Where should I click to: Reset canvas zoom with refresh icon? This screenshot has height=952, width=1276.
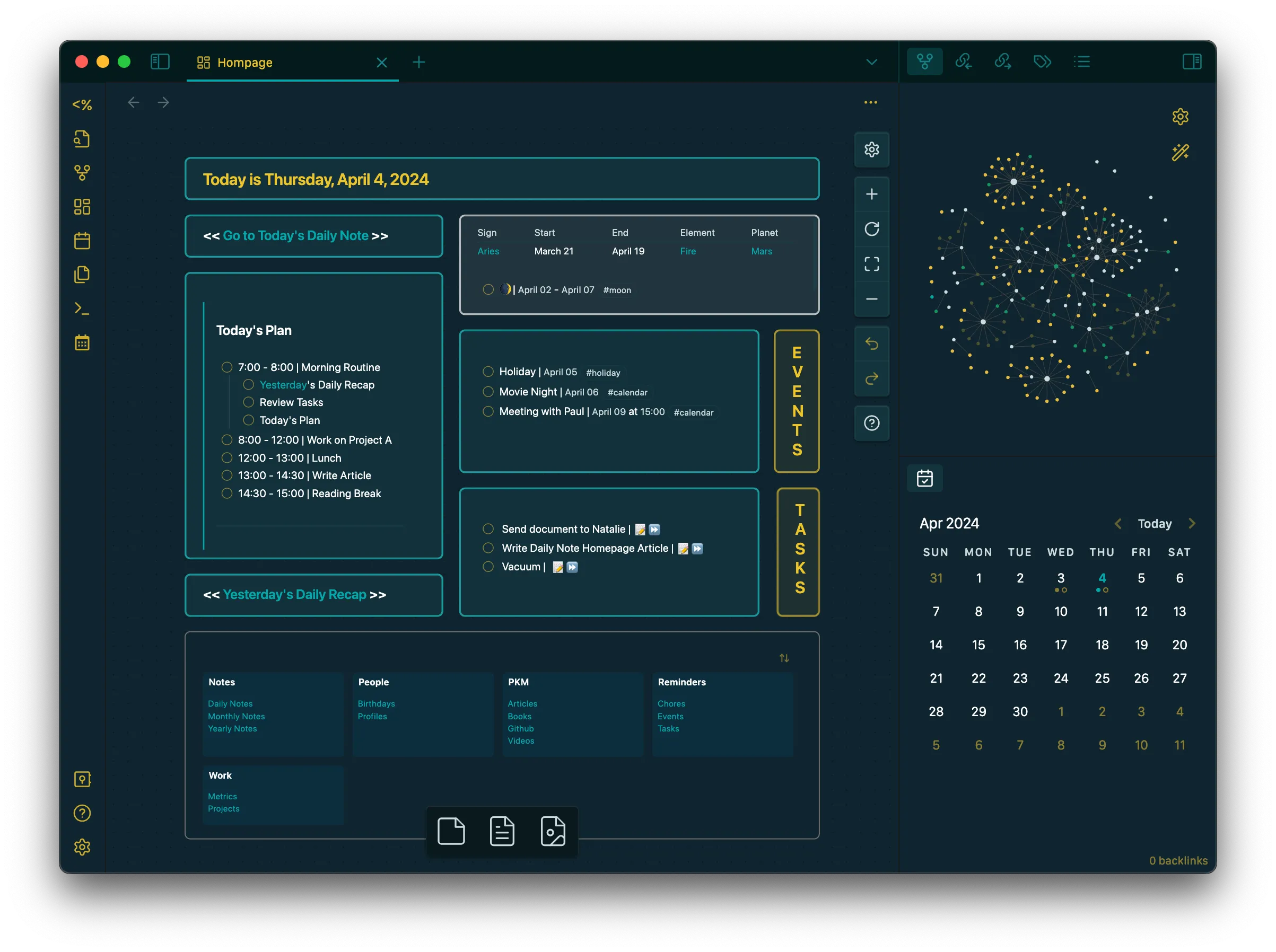coord(871,229)
